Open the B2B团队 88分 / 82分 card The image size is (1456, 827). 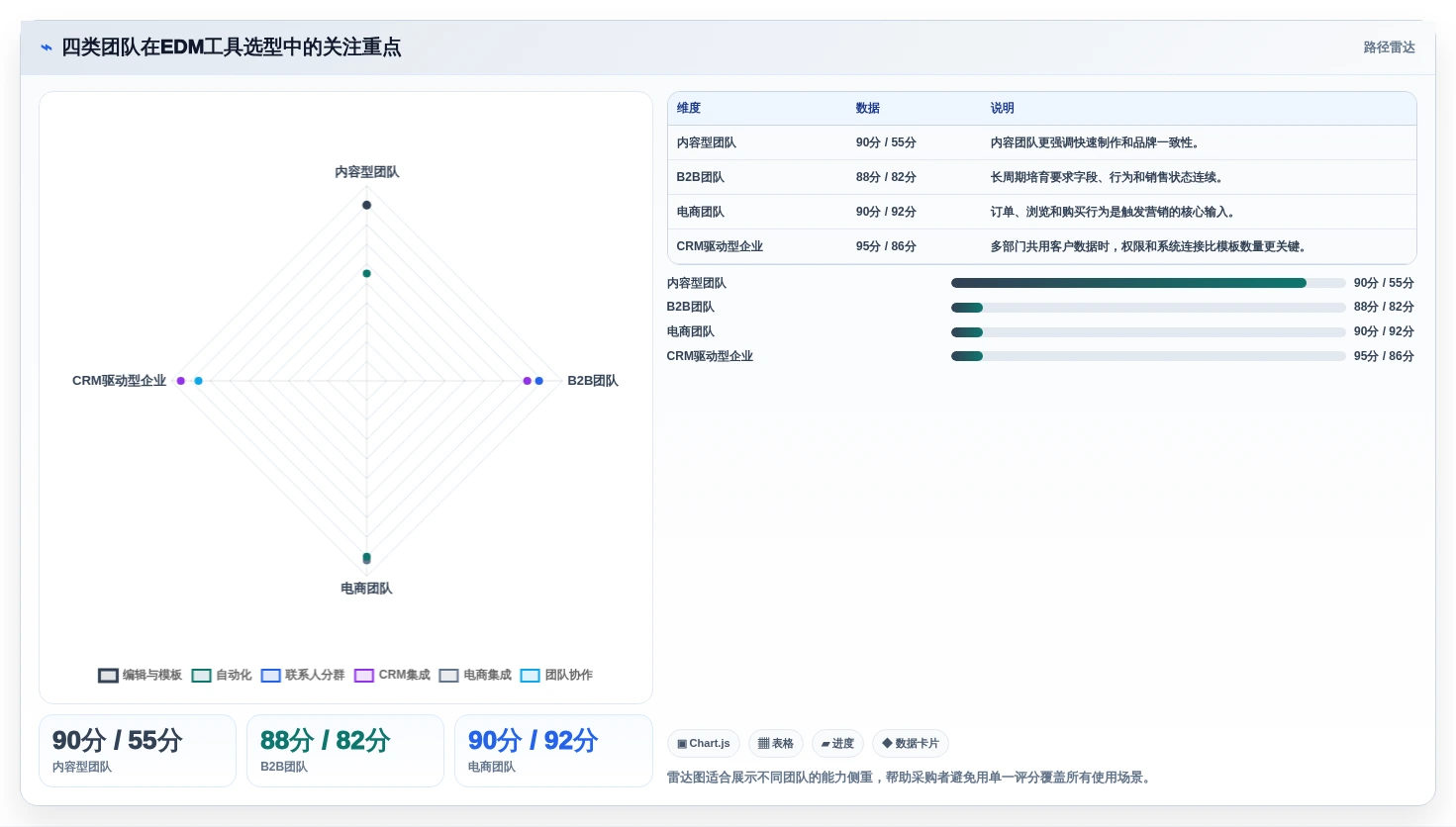(345, 751)
